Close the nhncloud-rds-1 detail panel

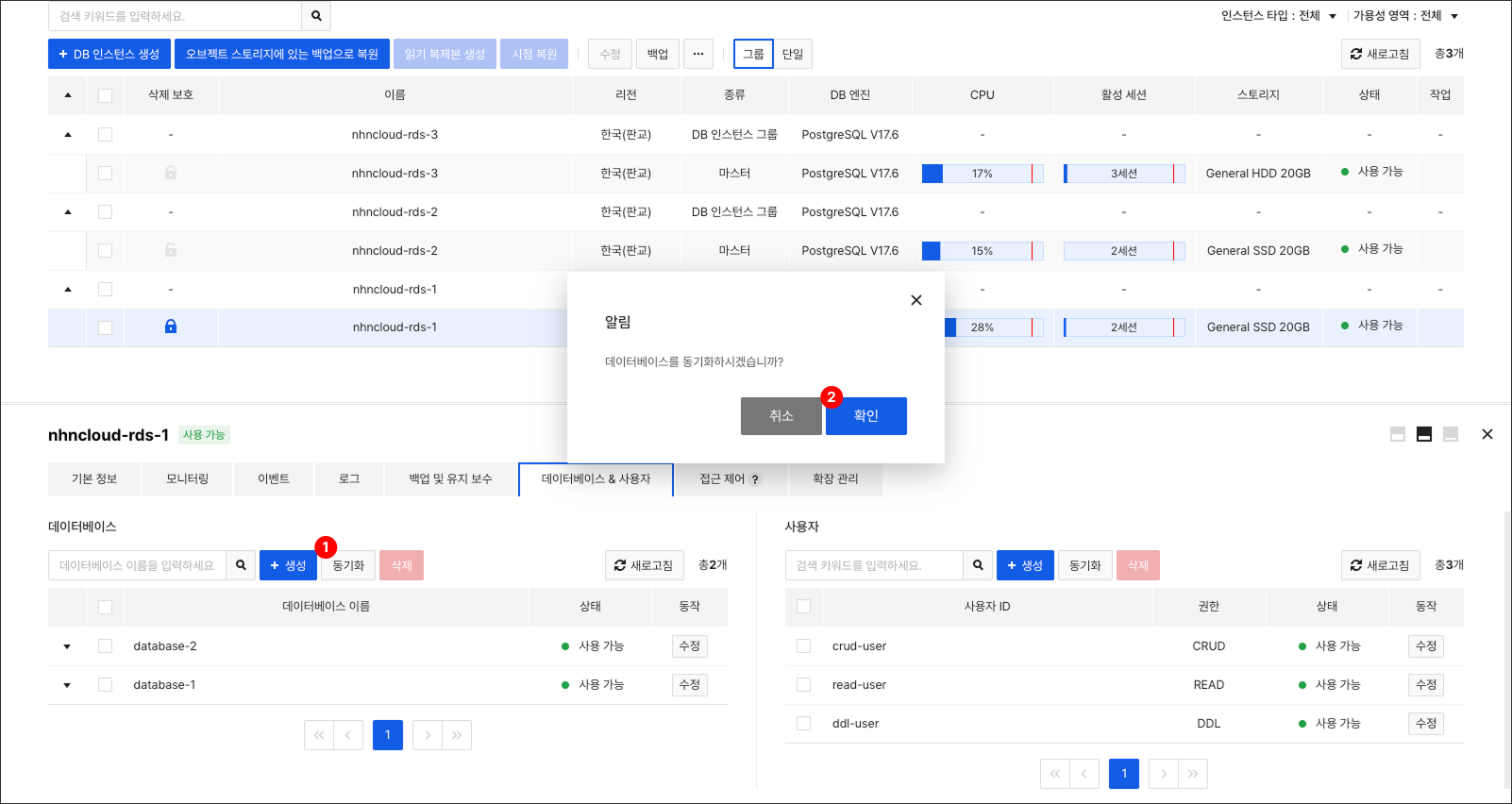pos(1487,434)
